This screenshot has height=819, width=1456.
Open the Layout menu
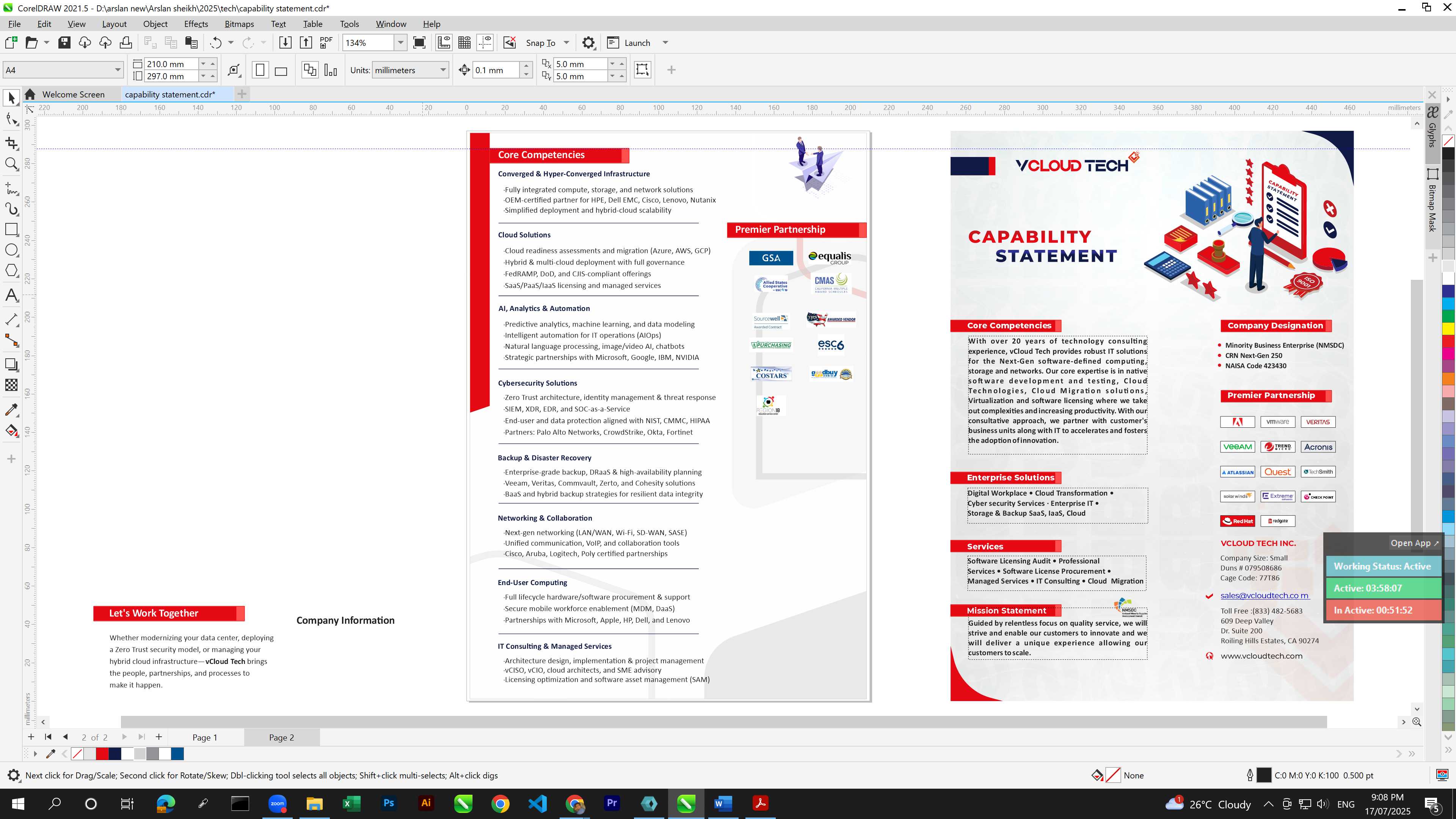[x=114, y=24]
